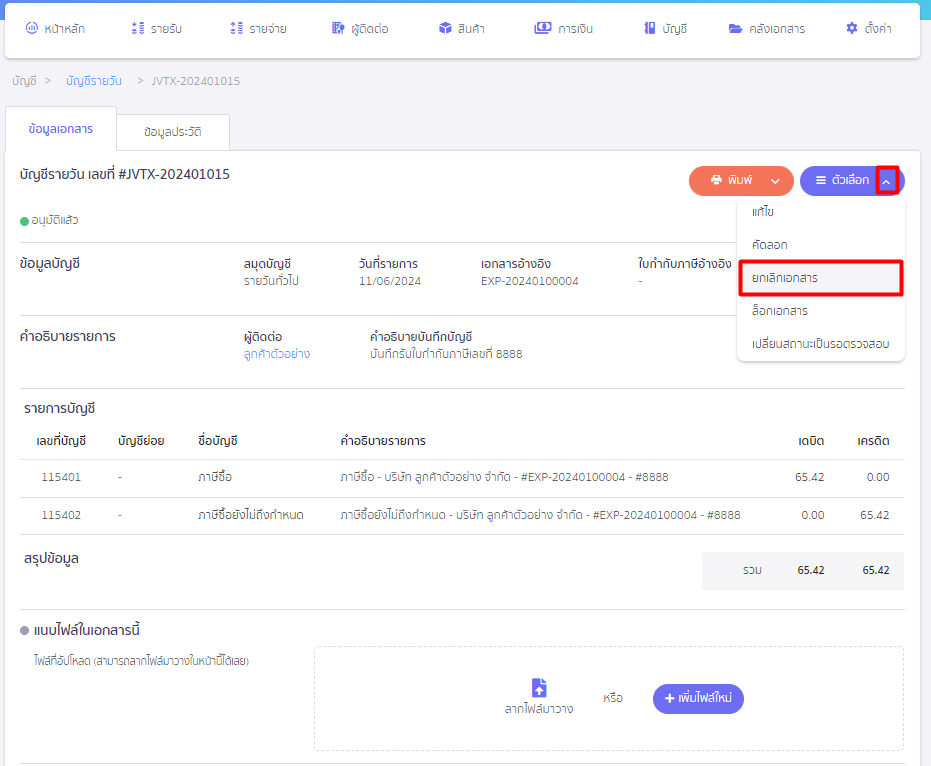Click the เครดิต column header
931x766 pixels.
(x=873, y=441)
